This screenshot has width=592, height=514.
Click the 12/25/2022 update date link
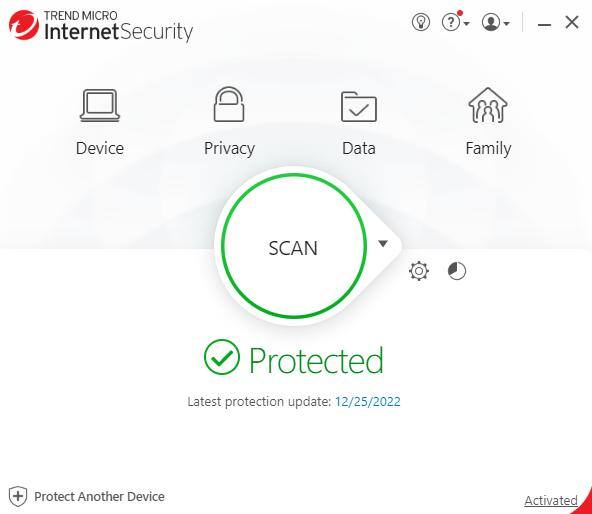click(x=368, y=401)
